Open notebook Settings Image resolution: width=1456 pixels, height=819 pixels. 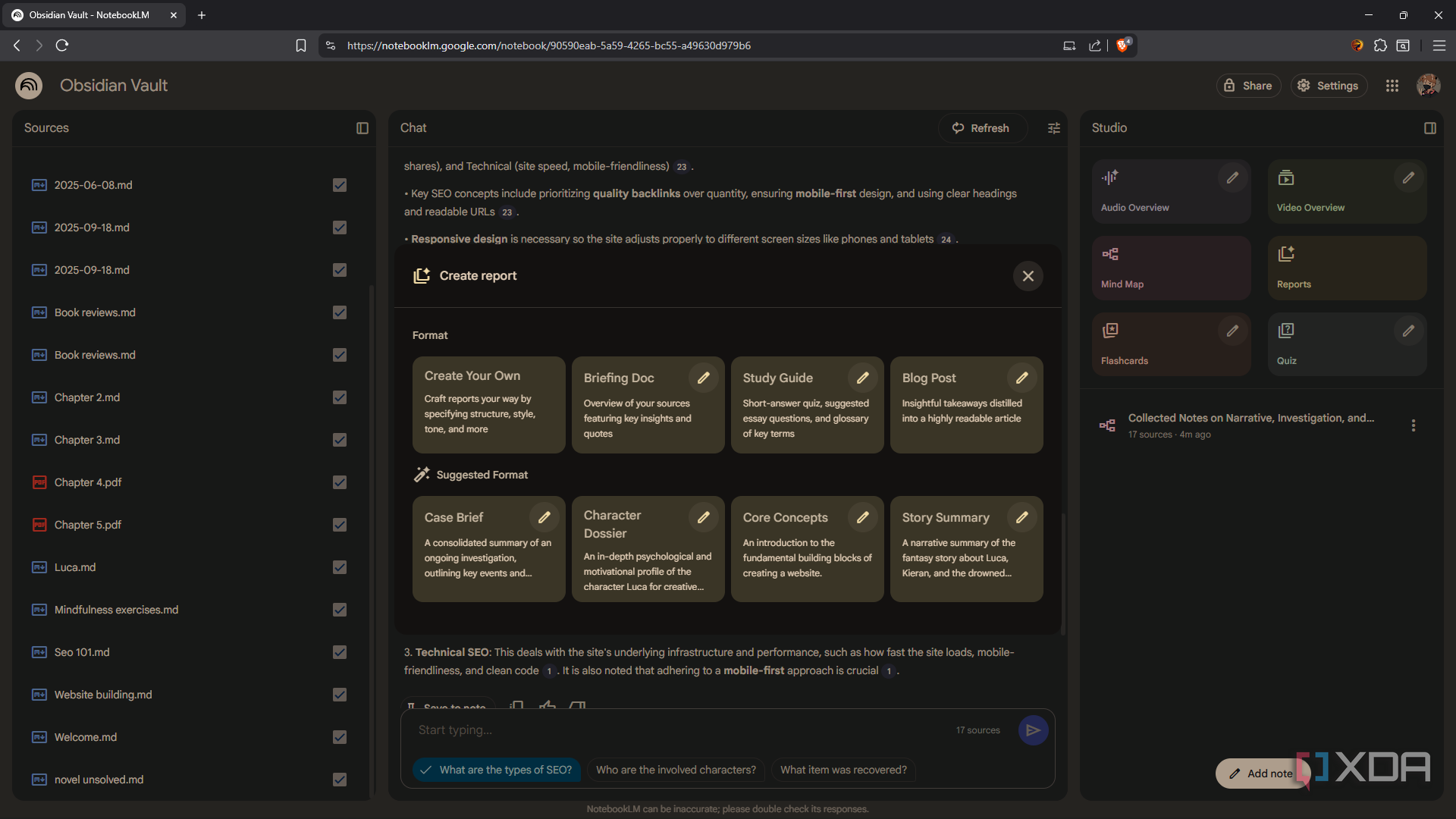point(1329,86)
